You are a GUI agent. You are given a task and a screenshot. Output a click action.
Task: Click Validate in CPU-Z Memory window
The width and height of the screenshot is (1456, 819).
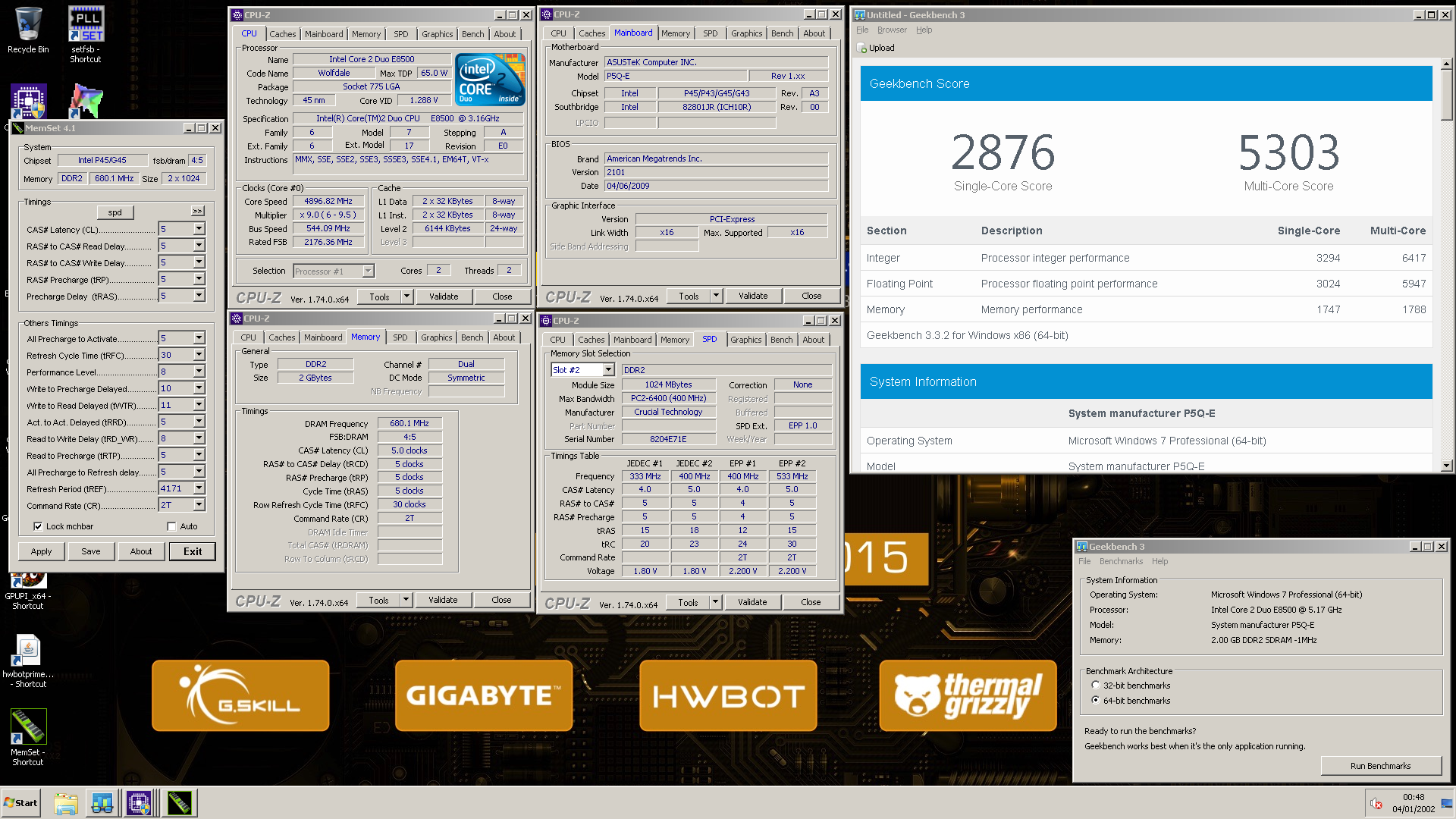coord(443,600)
